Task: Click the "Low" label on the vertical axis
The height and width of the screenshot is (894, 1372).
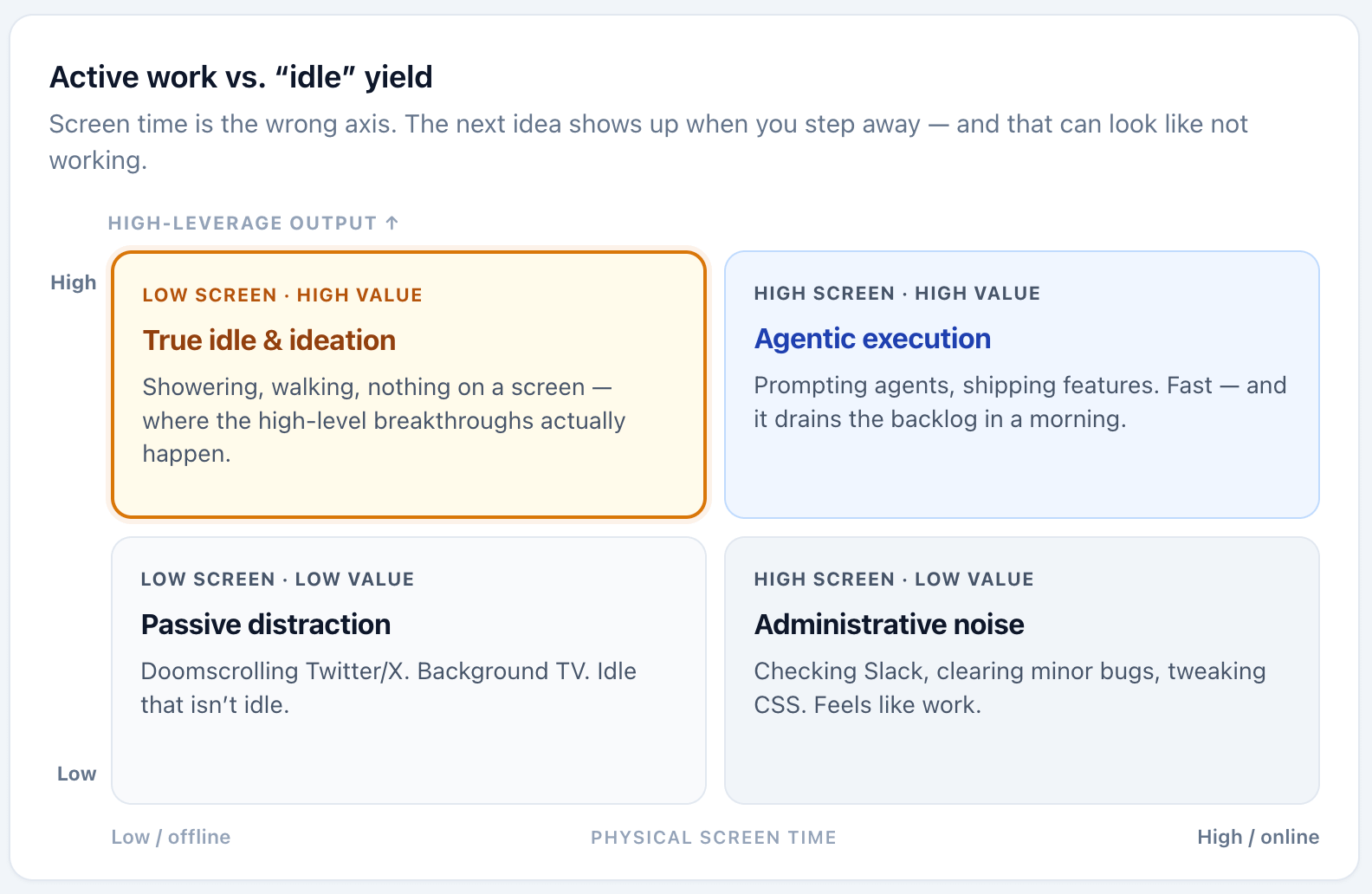Action: pyautogui.click(x=77, y=774)
